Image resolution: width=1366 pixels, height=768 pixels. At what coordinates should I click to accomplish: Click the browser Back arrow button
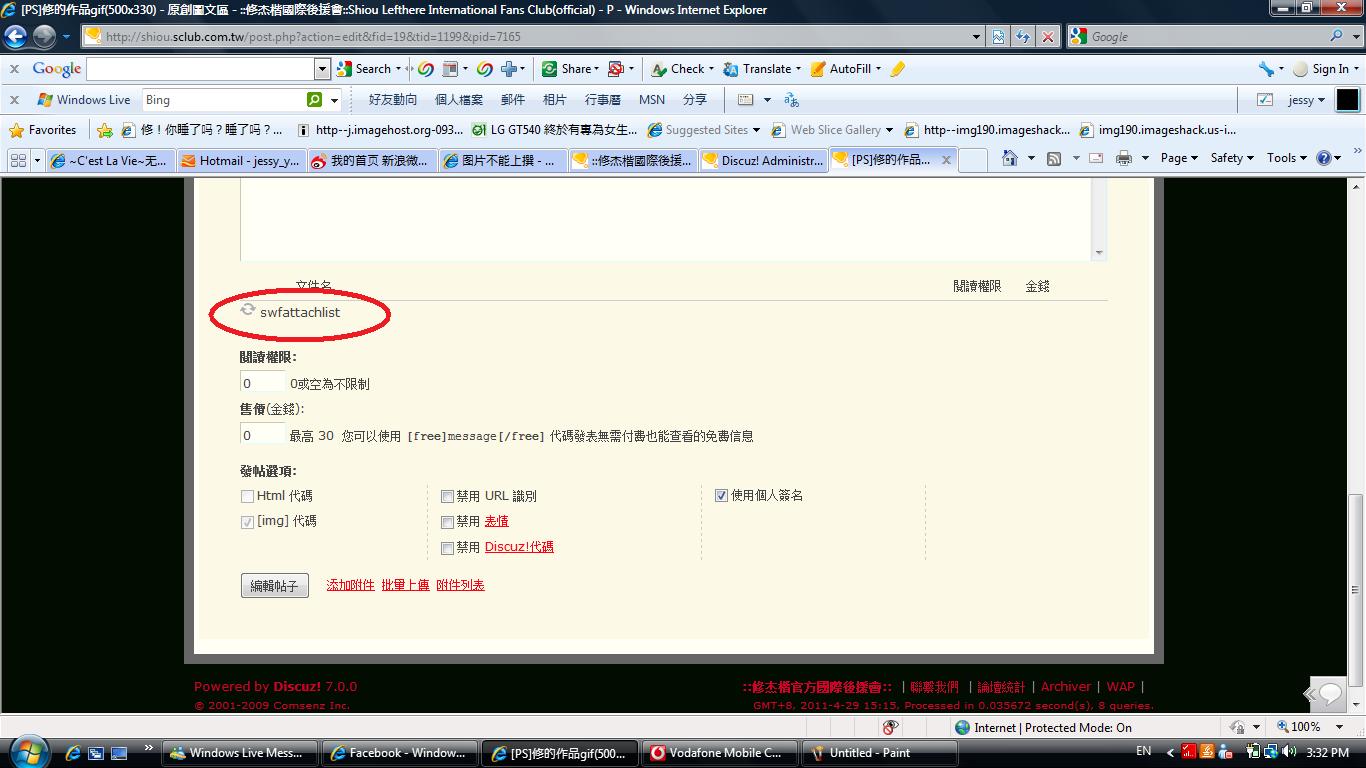[x=15, y=37]
